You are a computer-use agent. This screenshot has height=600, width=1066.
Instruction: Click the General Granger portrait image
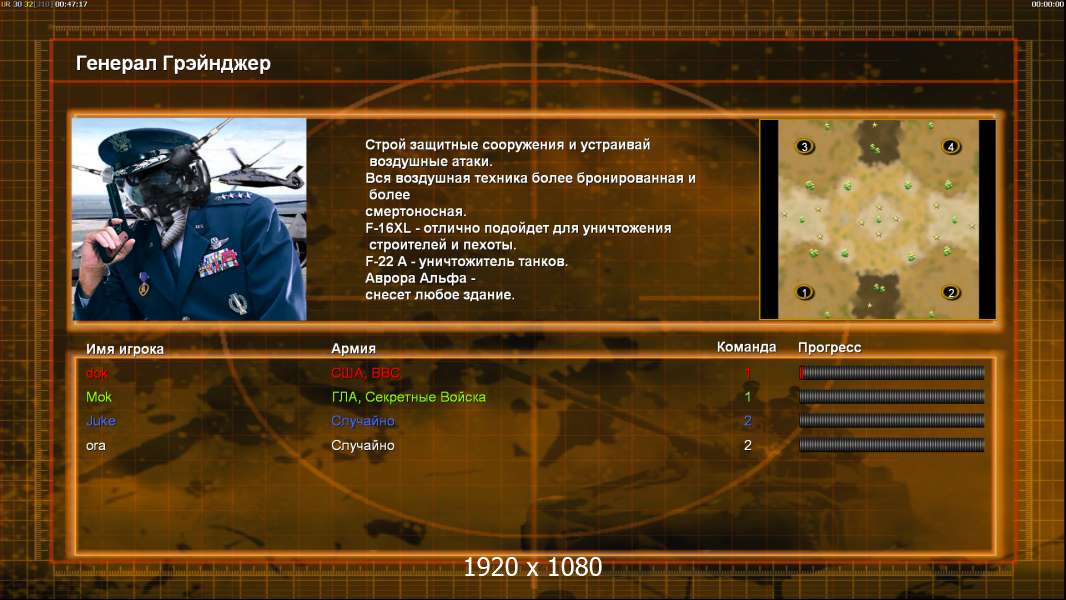tap(190, 219)
